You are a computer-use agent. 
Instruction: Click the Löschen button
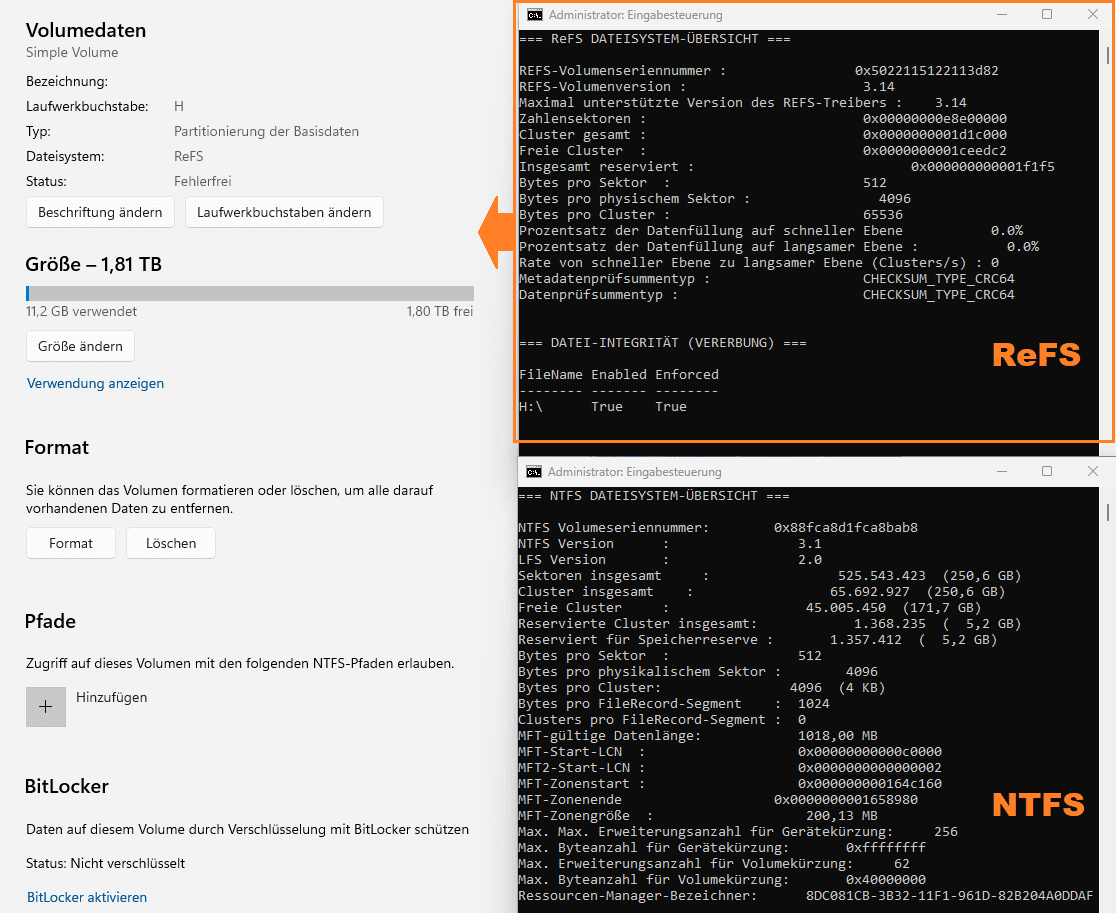[x=171, y=543]
